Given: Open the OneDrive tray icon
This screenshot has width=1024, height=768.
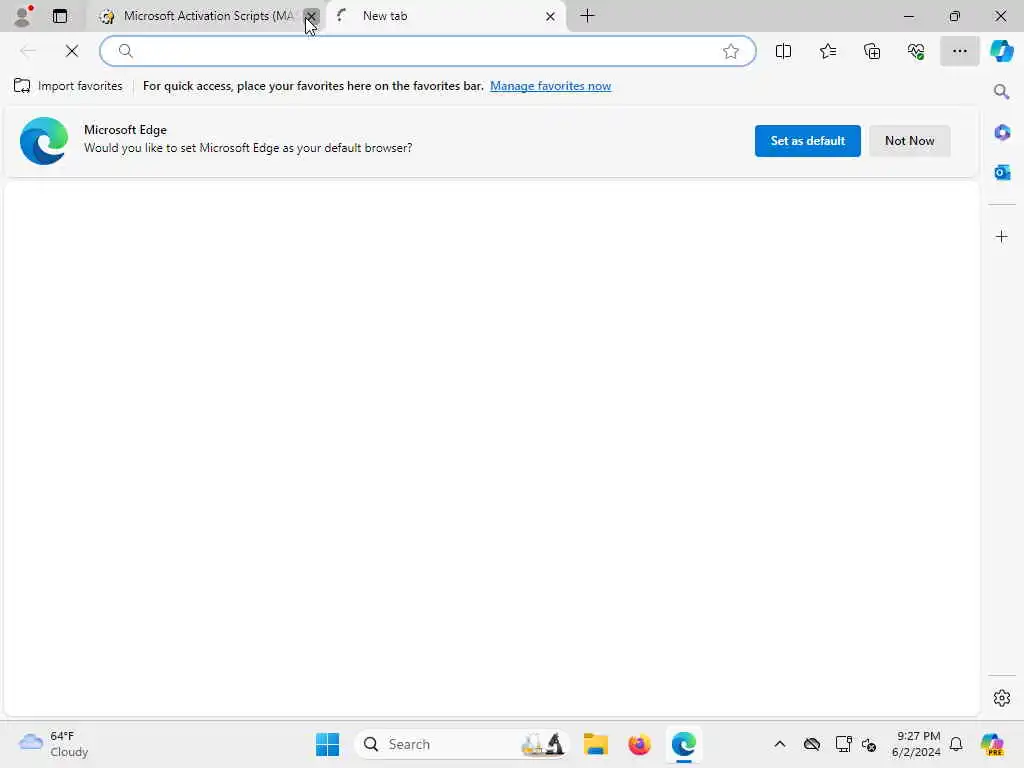Looking at the screenshot, I should [x=812, y=744].
